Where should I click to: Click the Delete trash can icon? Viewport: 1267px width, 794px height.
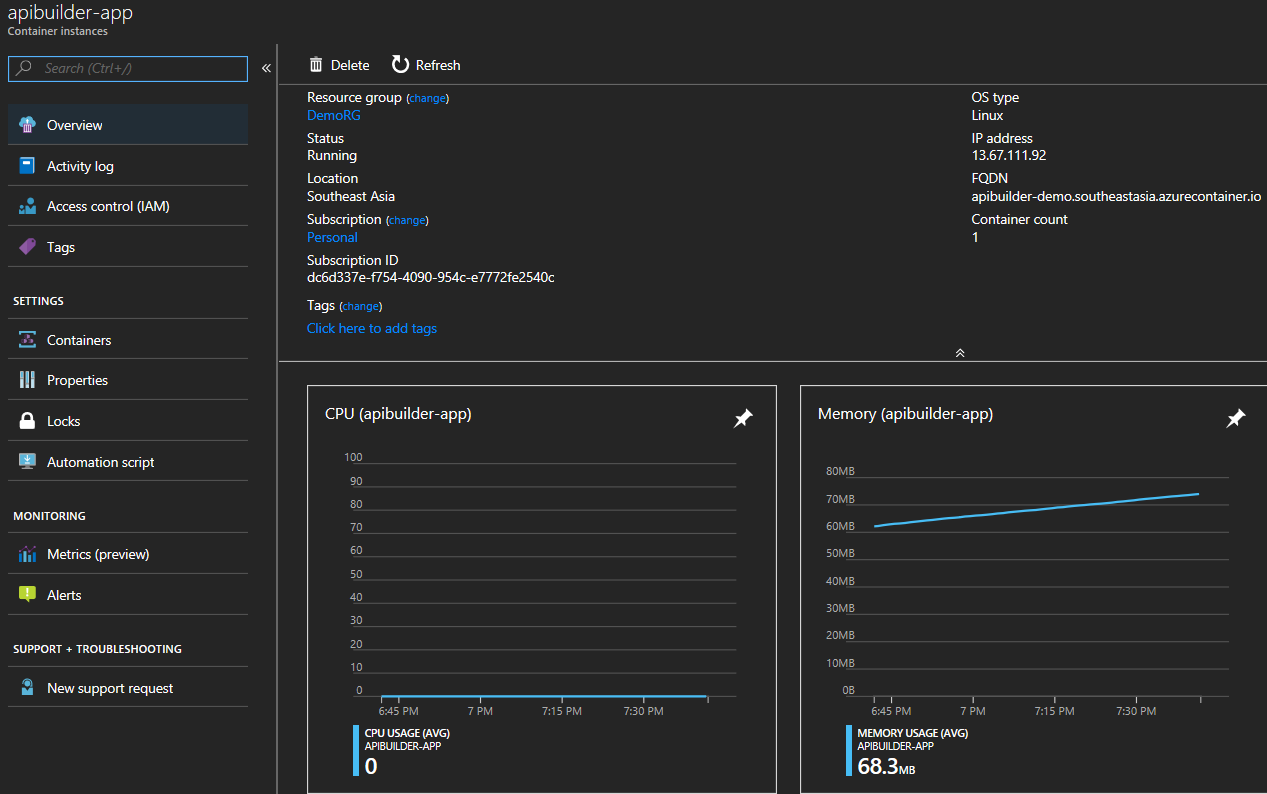pos(316,65)
